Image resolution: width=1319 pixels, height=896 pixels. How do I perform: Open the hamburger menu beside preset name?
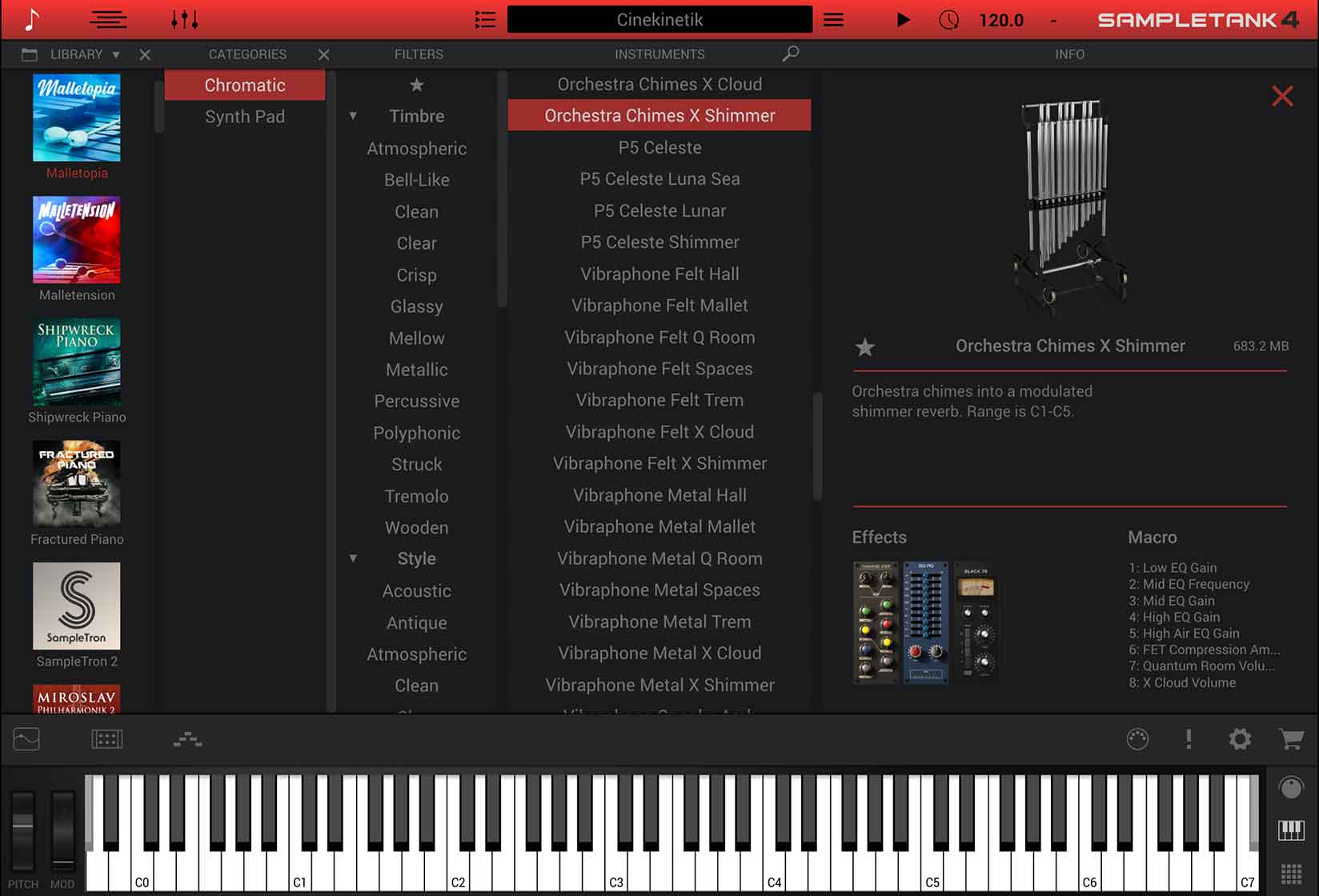[833, 19]
